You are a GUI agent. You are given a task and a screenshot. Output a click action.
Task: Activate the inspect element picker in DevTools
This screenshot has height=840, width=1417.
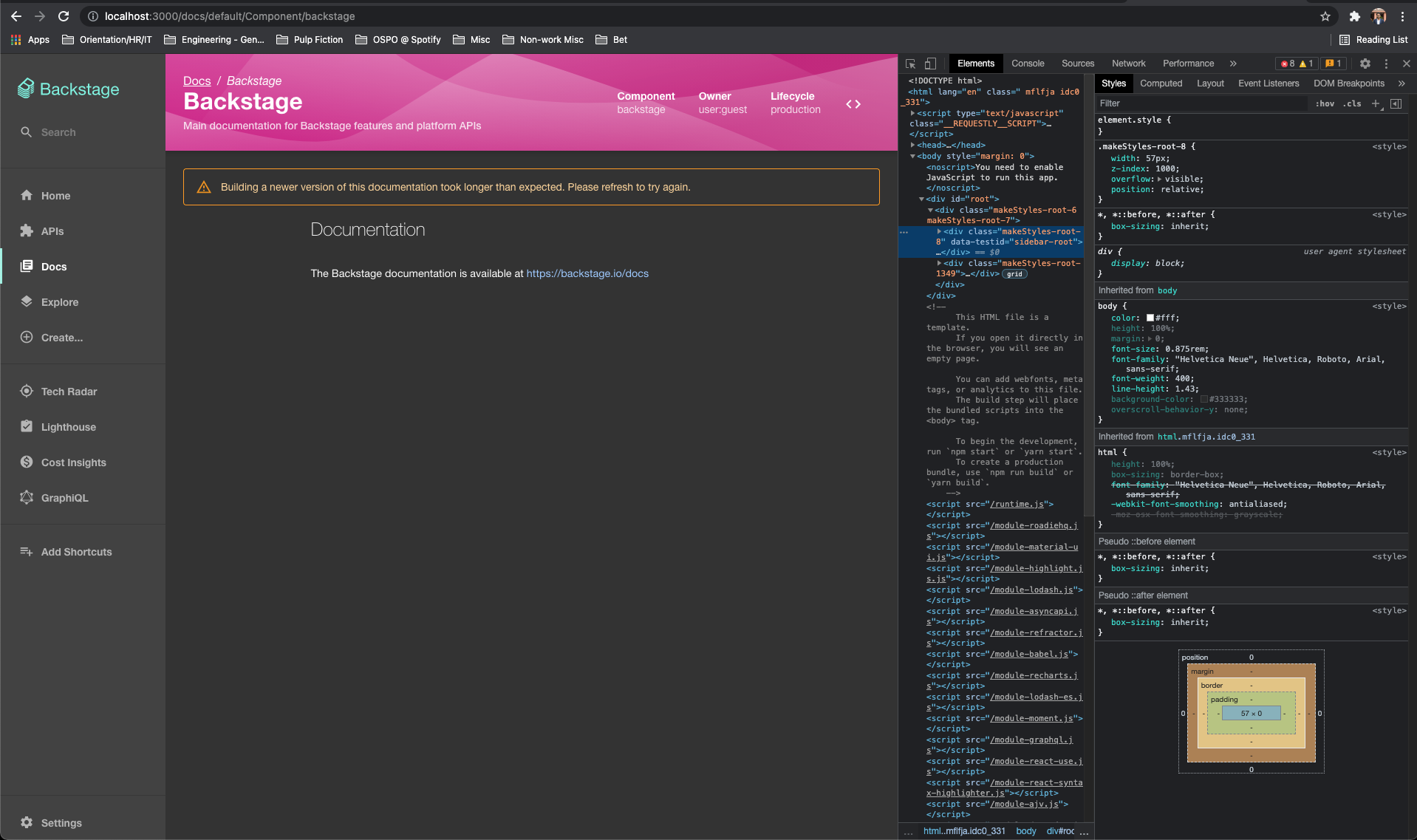coord(910,64)
